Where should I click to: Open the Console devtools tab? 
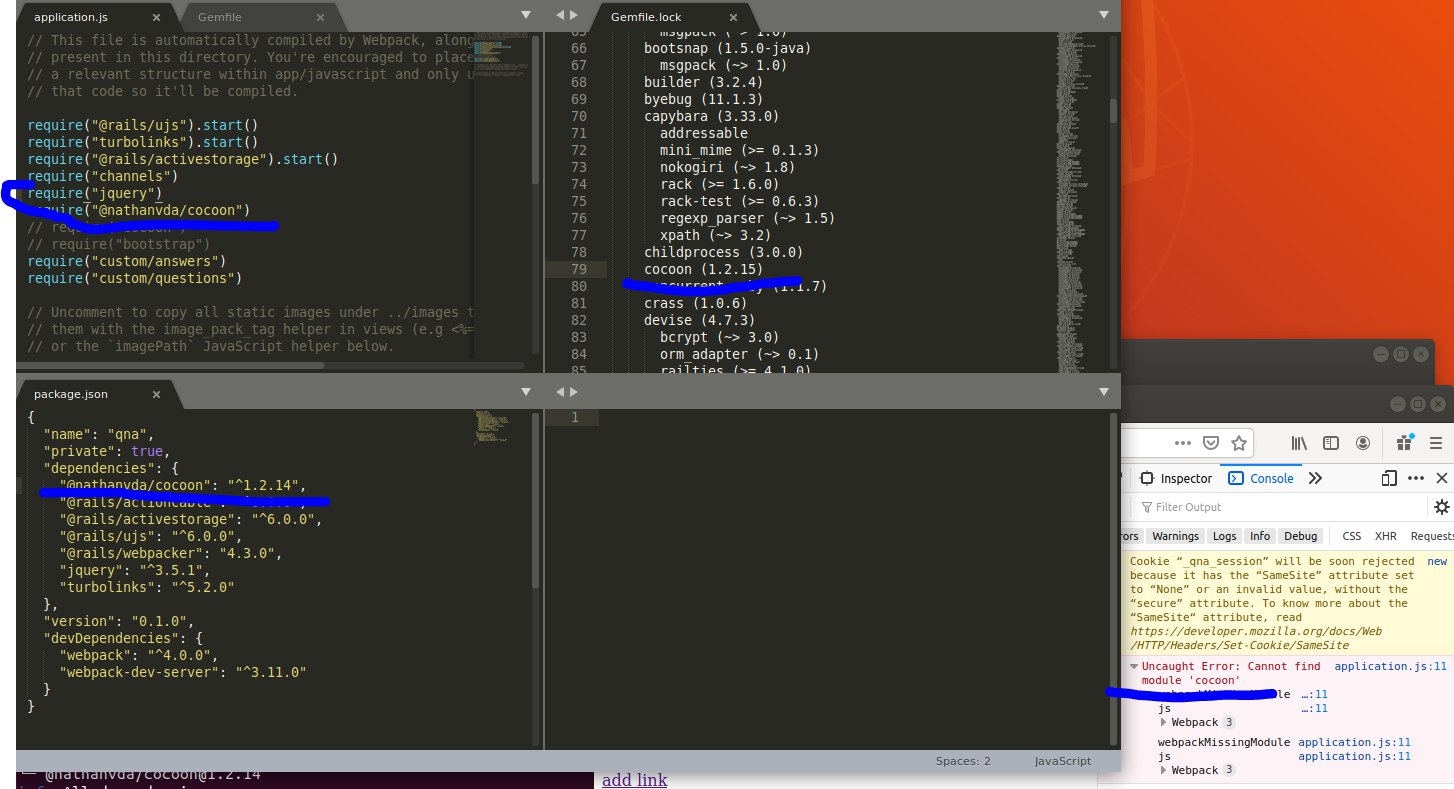[x=1261, y=478]
